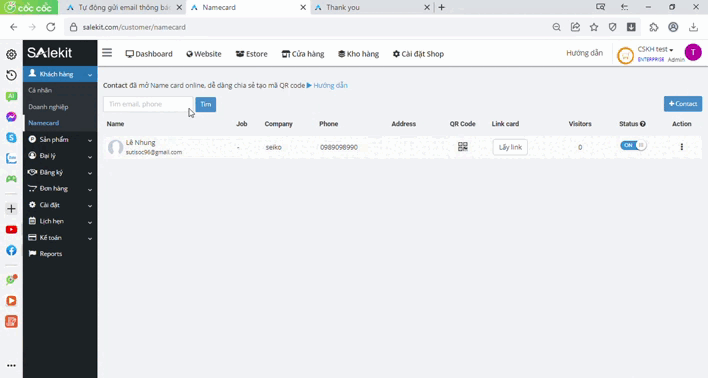Click the orange shop logo icon
This screenshot has height=378, width=708.
pyautogui.click(x=625, y=56)
